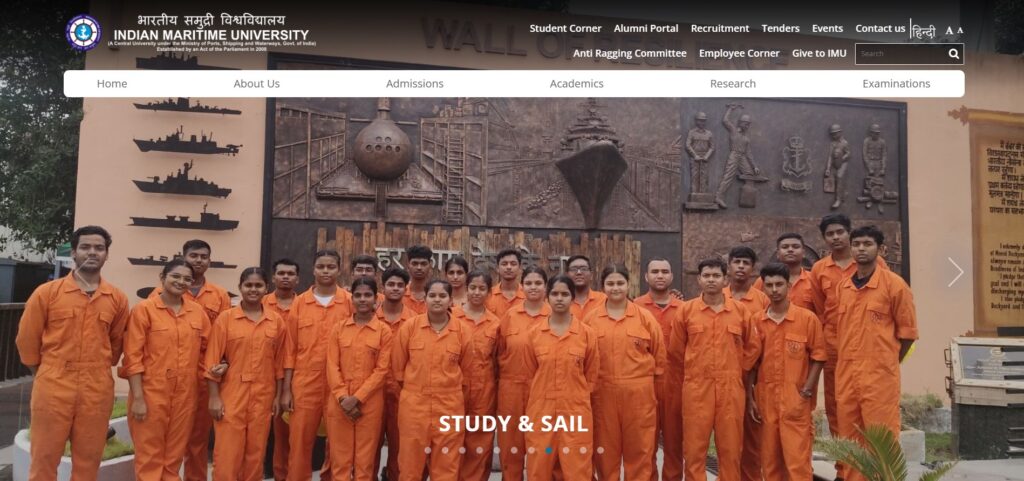1024x481 pixels.
Task: Expand the Academics menu
Action: click(x=577, y=84)
